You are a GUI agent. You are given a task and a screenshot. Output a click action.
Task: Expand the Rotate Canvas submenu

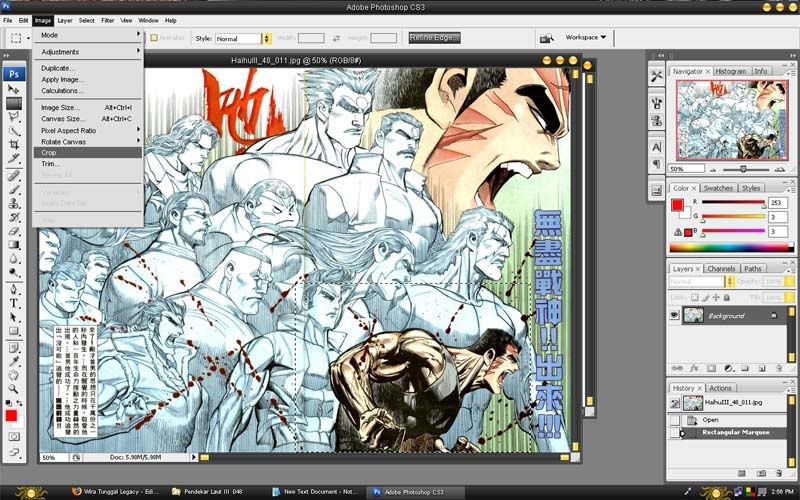coord(88,142)
